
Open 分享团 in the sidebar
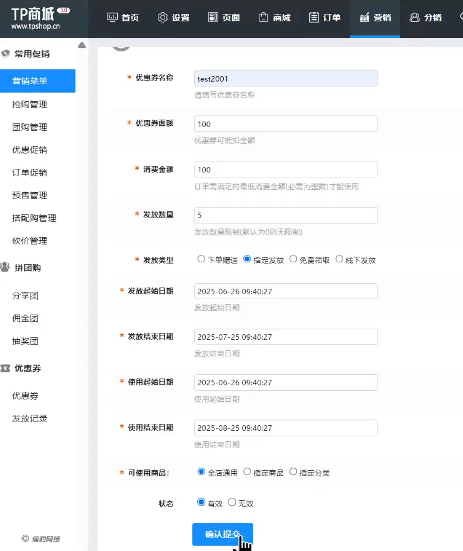(x=25, y=296)
